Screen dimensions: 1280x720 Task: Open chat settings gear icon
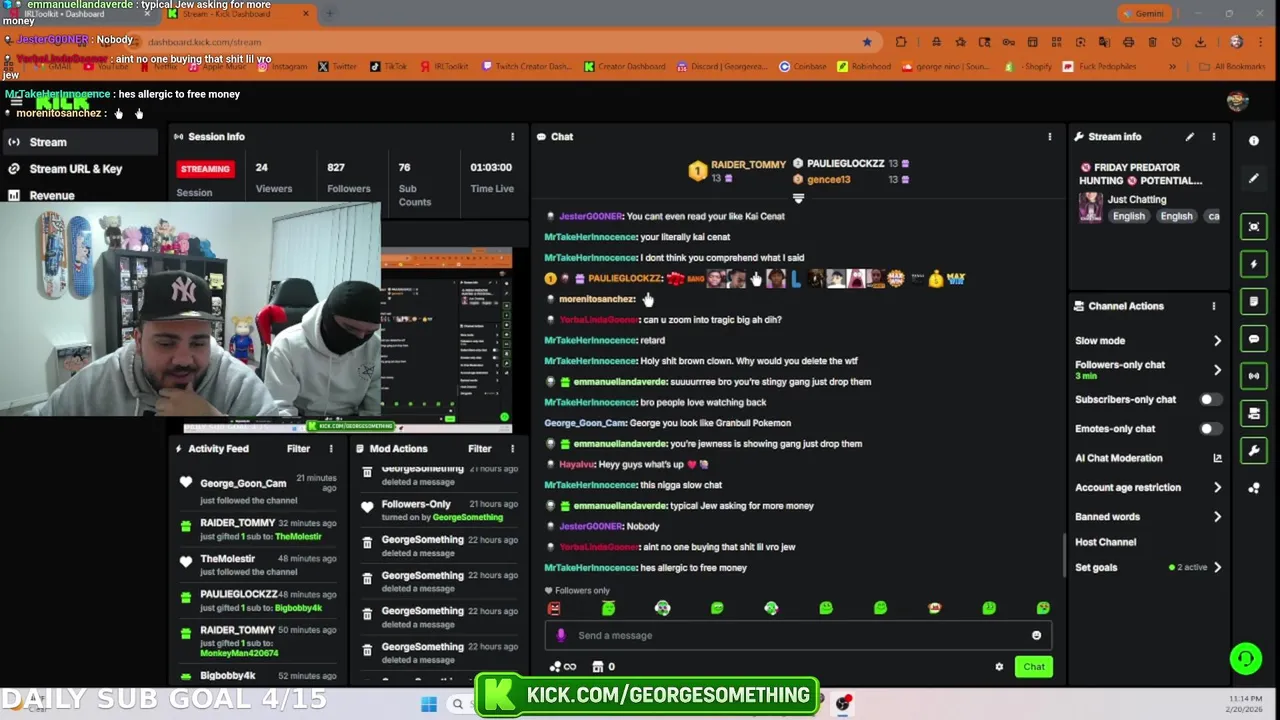999,667
